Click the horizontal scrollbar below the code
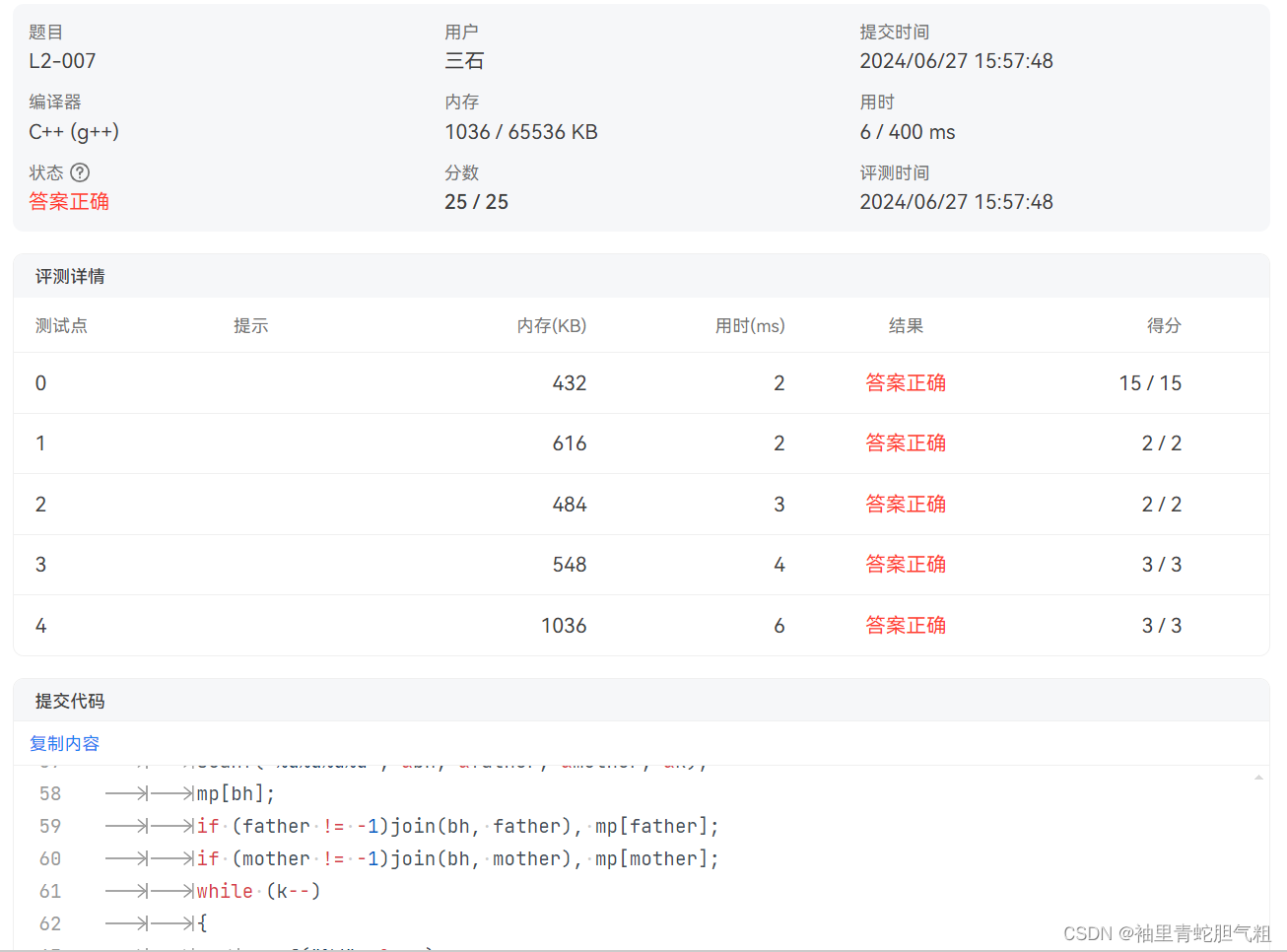The image size is (1287, 952). pos(641,948)
